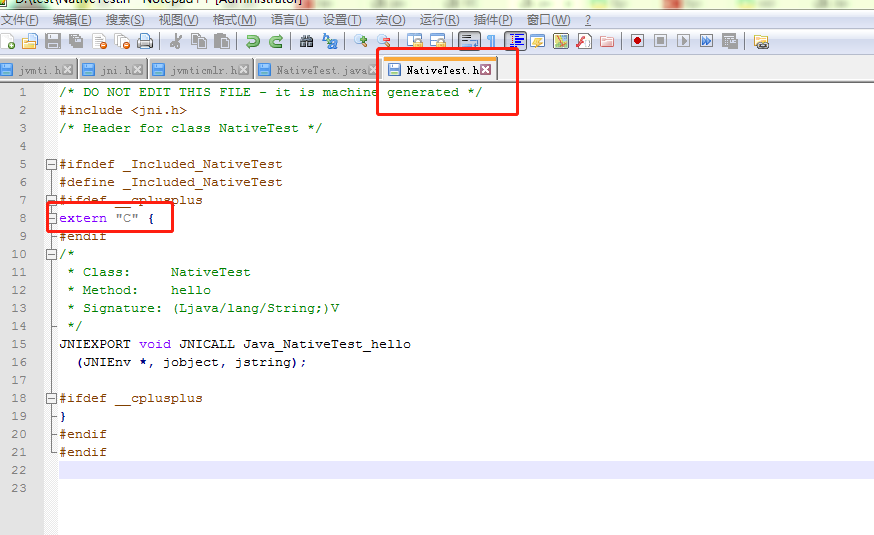Toggle word wrap in the toolbar
Viewport: 874px width, 535px height.
pos(469,41)
